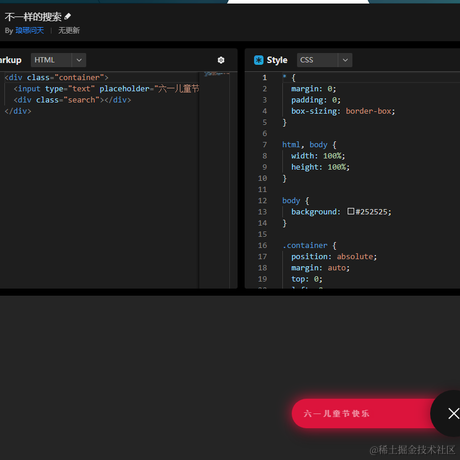Click 'top: 0;' on line 19
Screen dimensions: 460x460
coord(307,279)
